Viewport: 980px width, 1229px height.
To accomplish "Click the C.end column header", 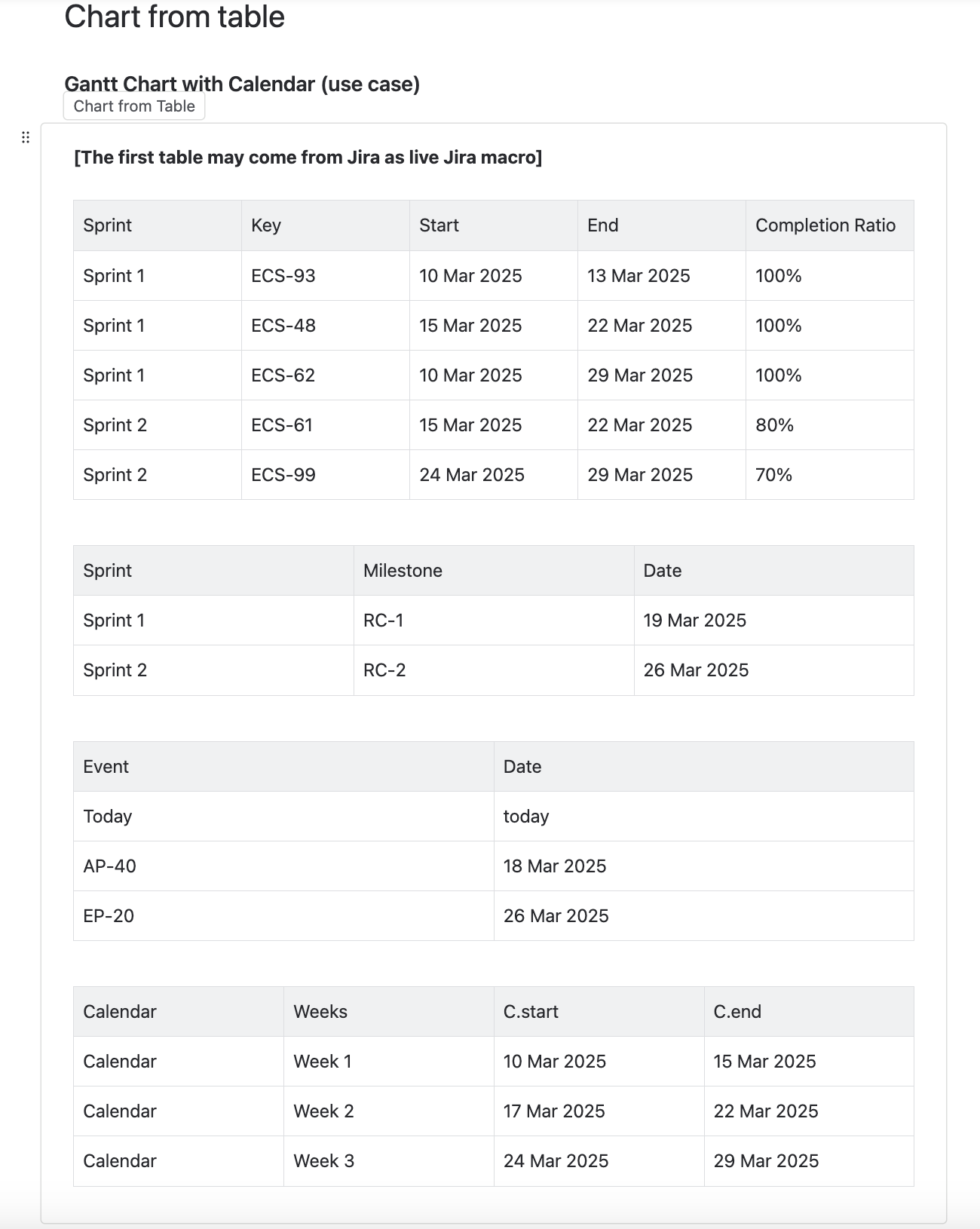I will pos(737,1012).
